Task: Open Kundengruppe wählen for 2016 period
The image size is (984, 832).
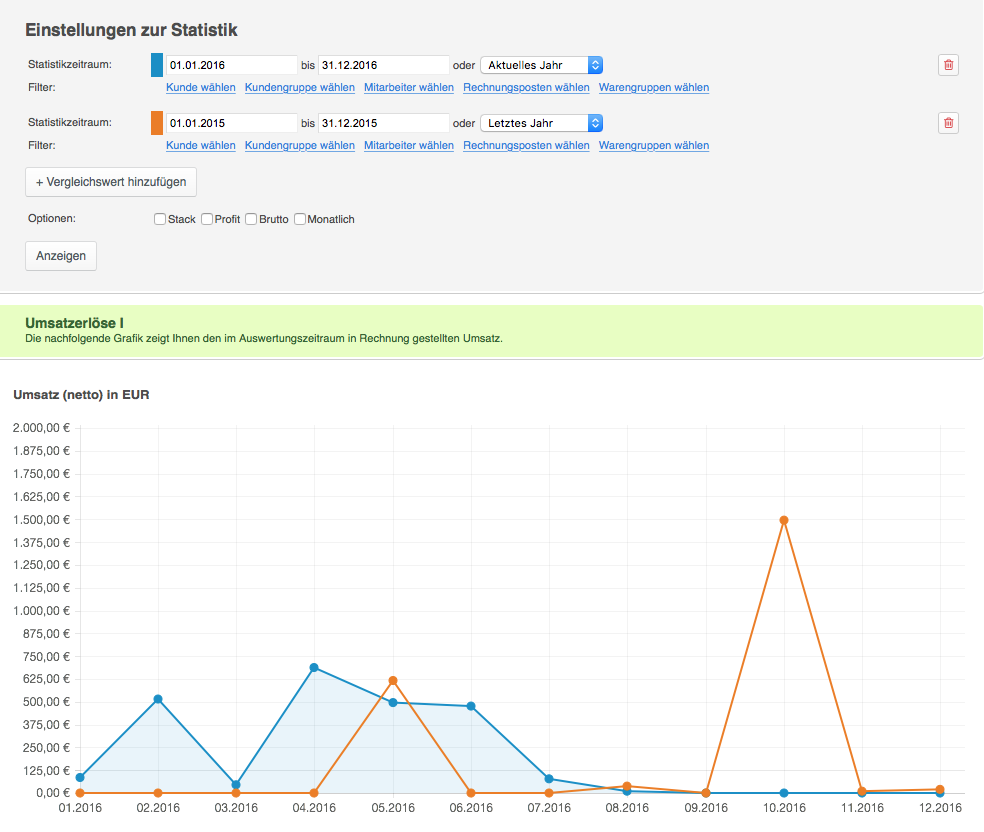Action: pyautogui.click(x=300, y=87)
